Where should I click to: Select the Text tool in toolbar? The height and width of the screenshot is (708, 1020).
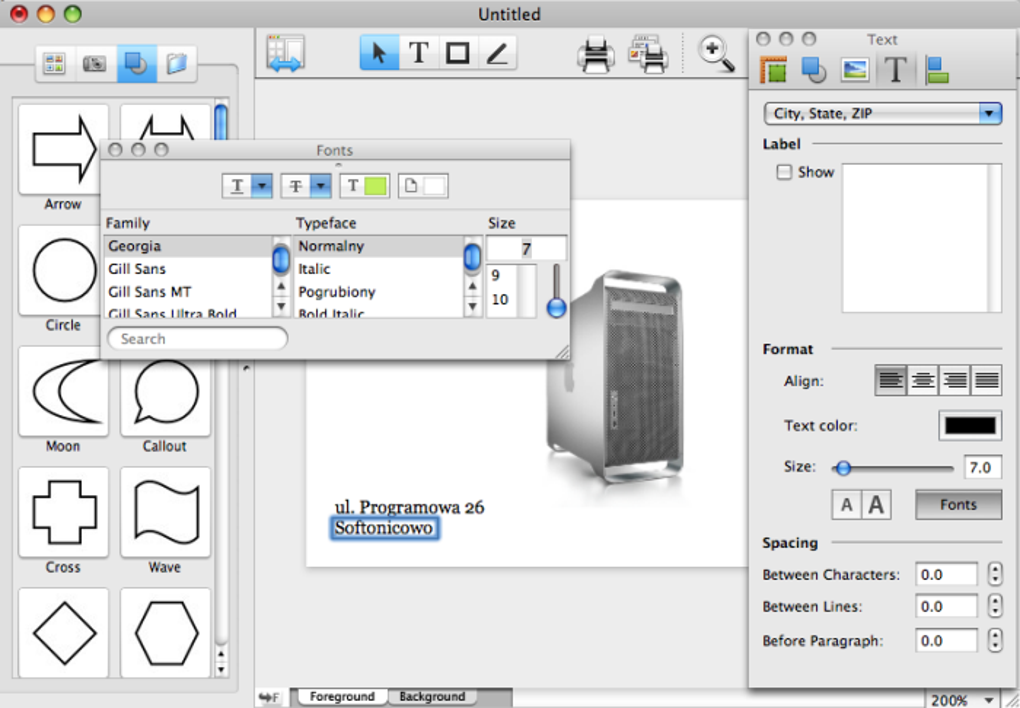(x=419, y=53)
